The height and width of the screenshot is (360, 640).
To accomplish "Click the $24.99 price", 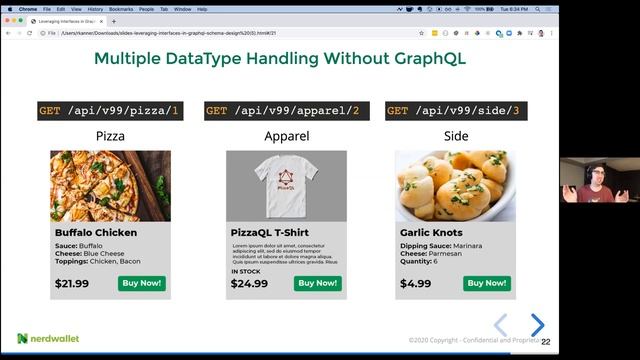I will (249, 284).
